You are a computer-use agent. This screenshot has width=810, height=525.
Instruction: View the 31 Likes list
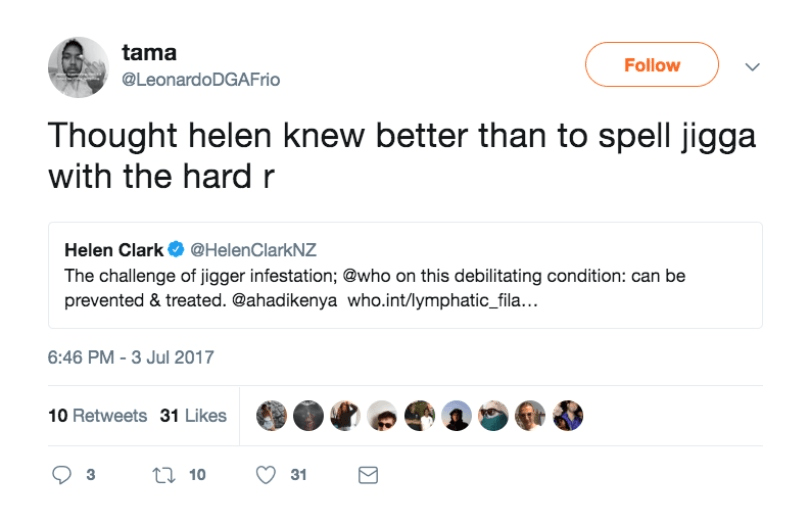(193, 416)
